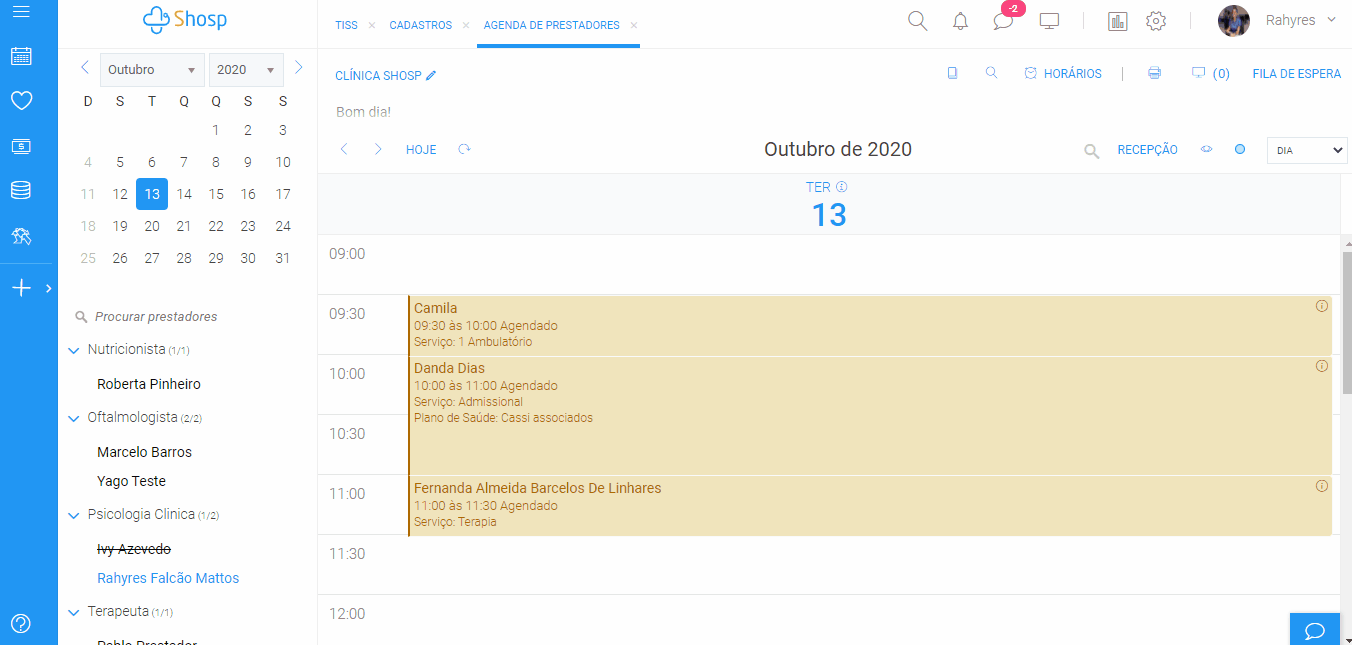Click the info icon next to TER
Screen dimensions: 1352x645
pyautogui.click(x=842, y=187)
